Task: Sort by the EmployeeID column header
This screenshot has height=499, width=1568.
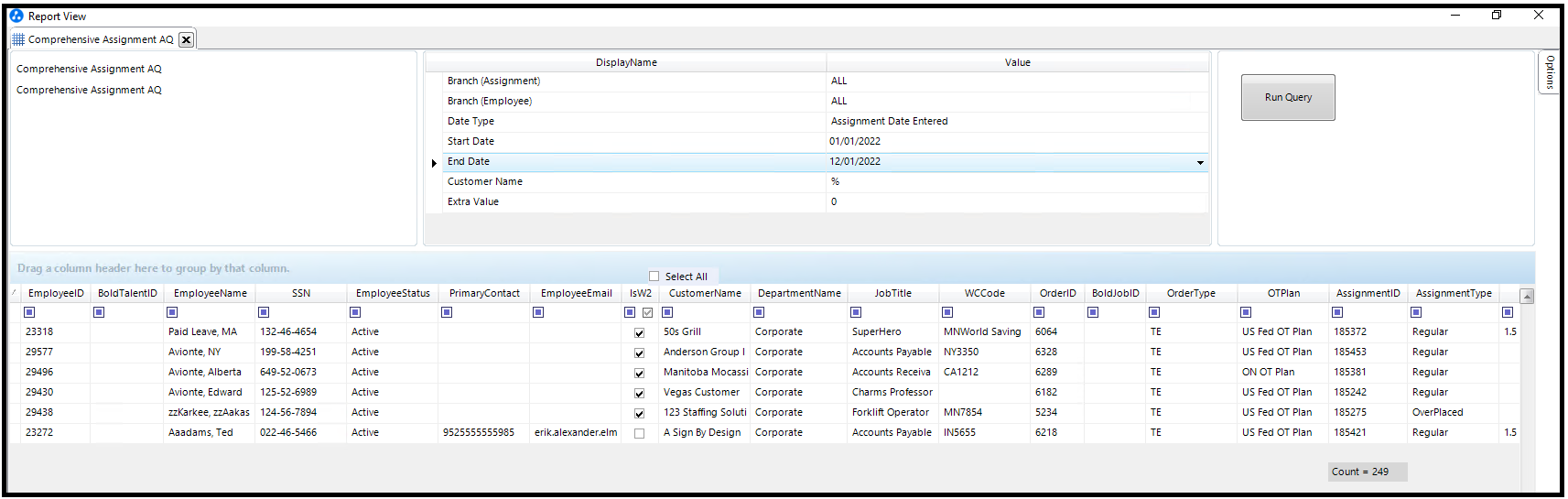Action: click(x=56, y=293)
